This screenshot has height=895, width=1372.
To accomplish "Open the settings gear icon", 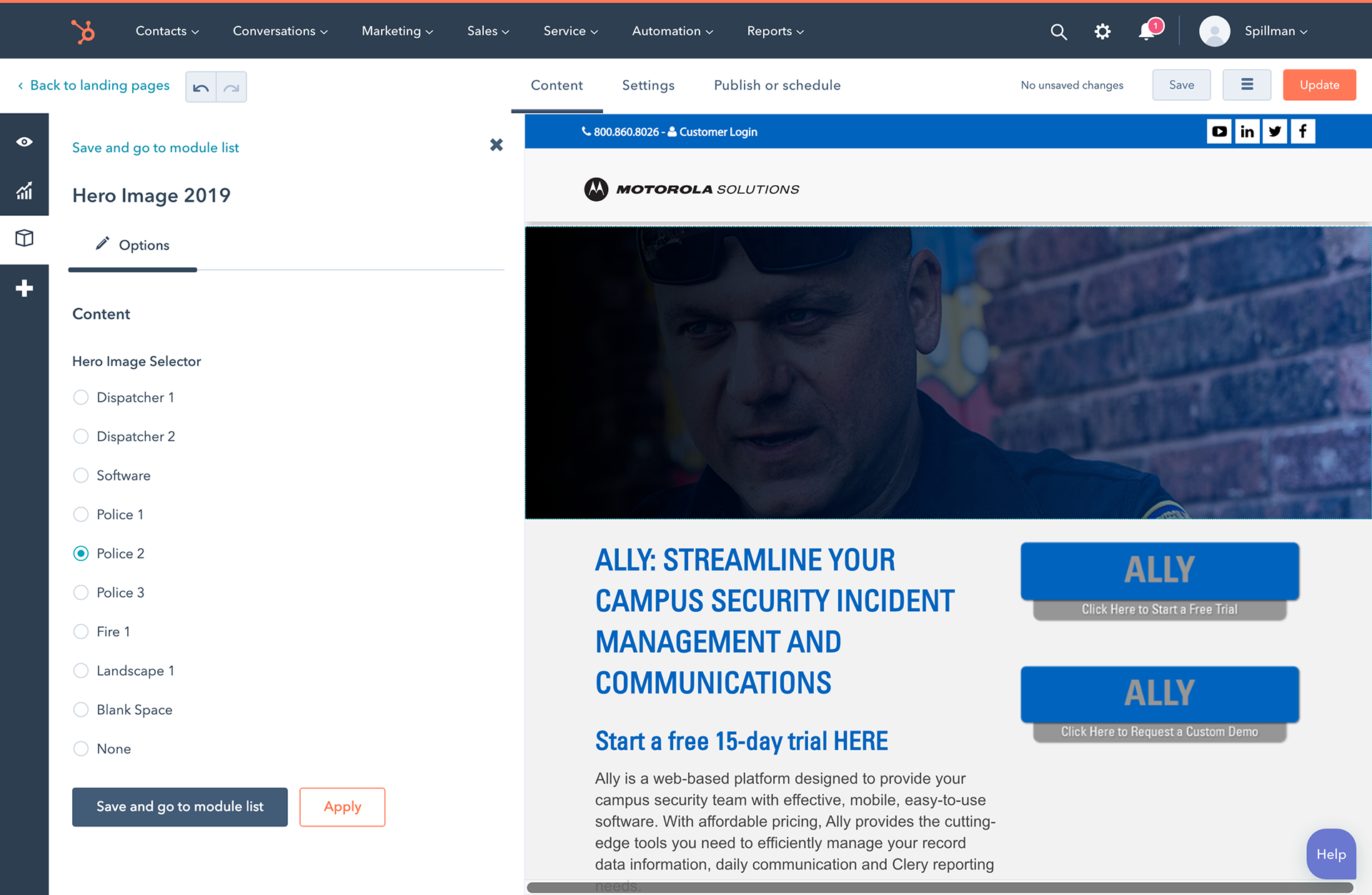I will [1103, 31].
